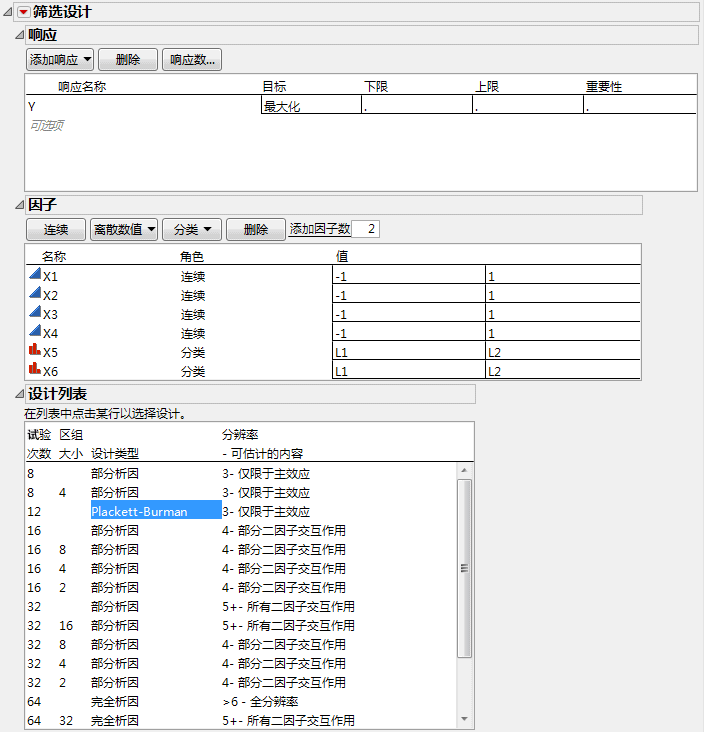
Task: Select the 16-run unblocked 部分析因 design
Action: pos(241,531)
